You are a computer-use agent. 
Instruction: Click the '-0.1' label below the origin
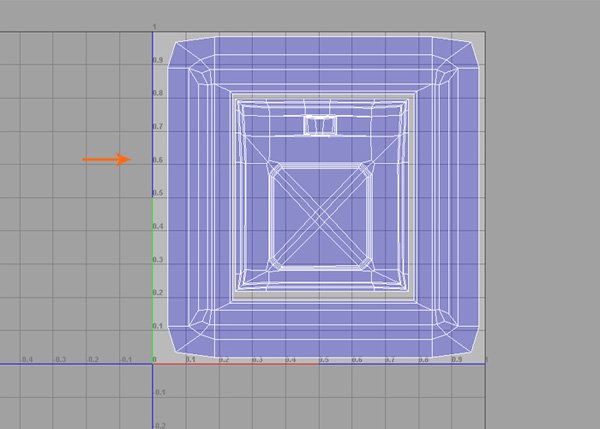click(160, 392)
